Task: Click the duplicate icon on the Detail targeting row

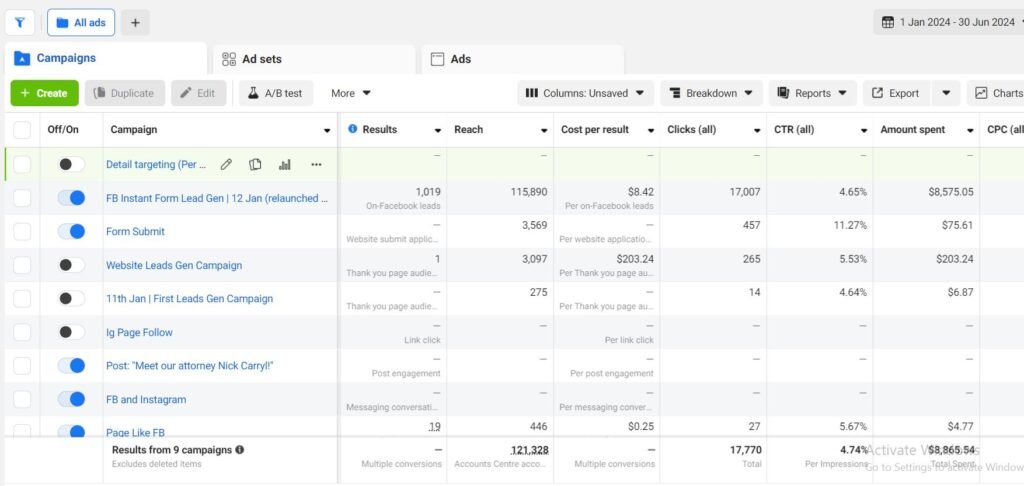Action: coord(255,165)
